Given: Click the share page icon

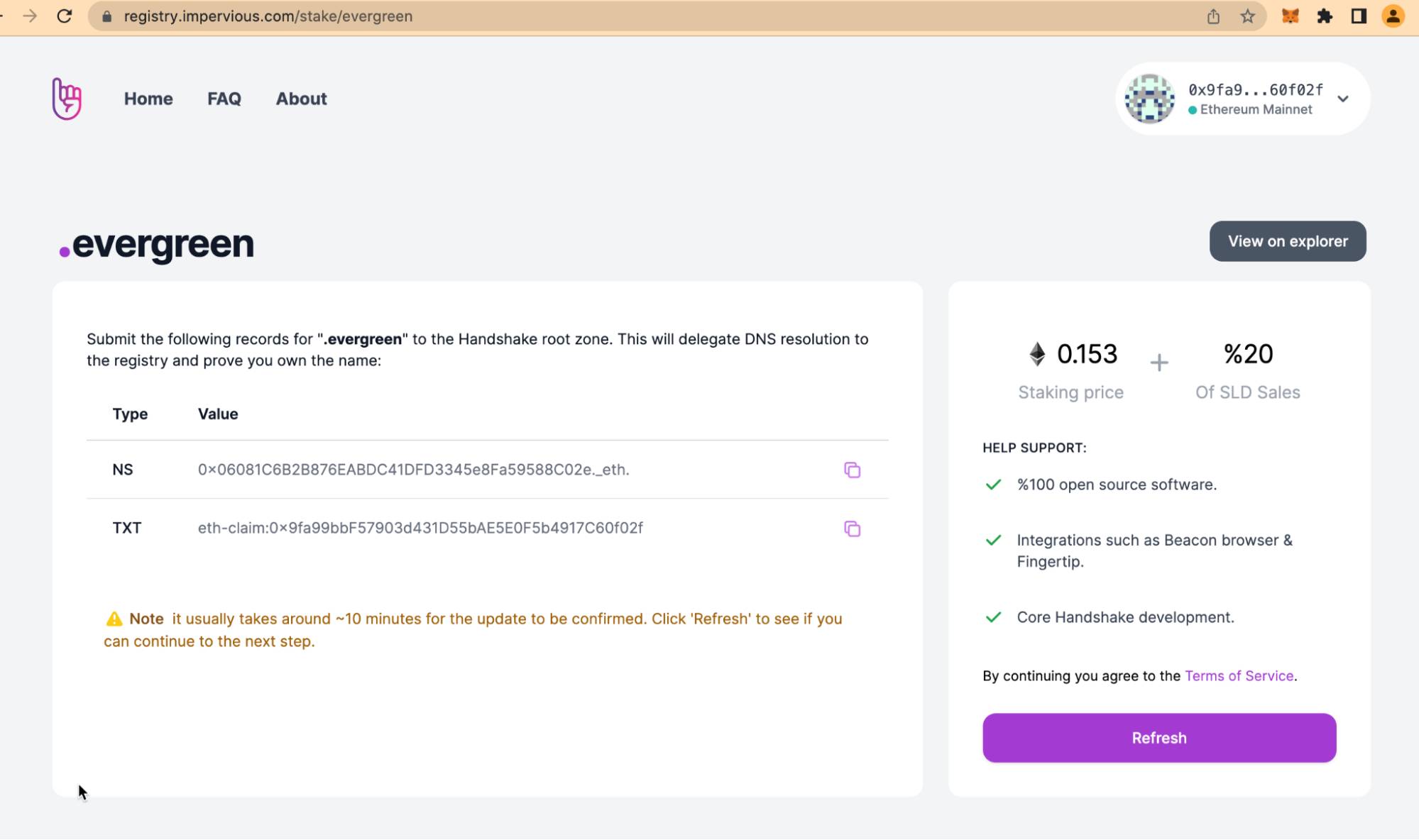Looking at the screenshot, I should 1213,16.
